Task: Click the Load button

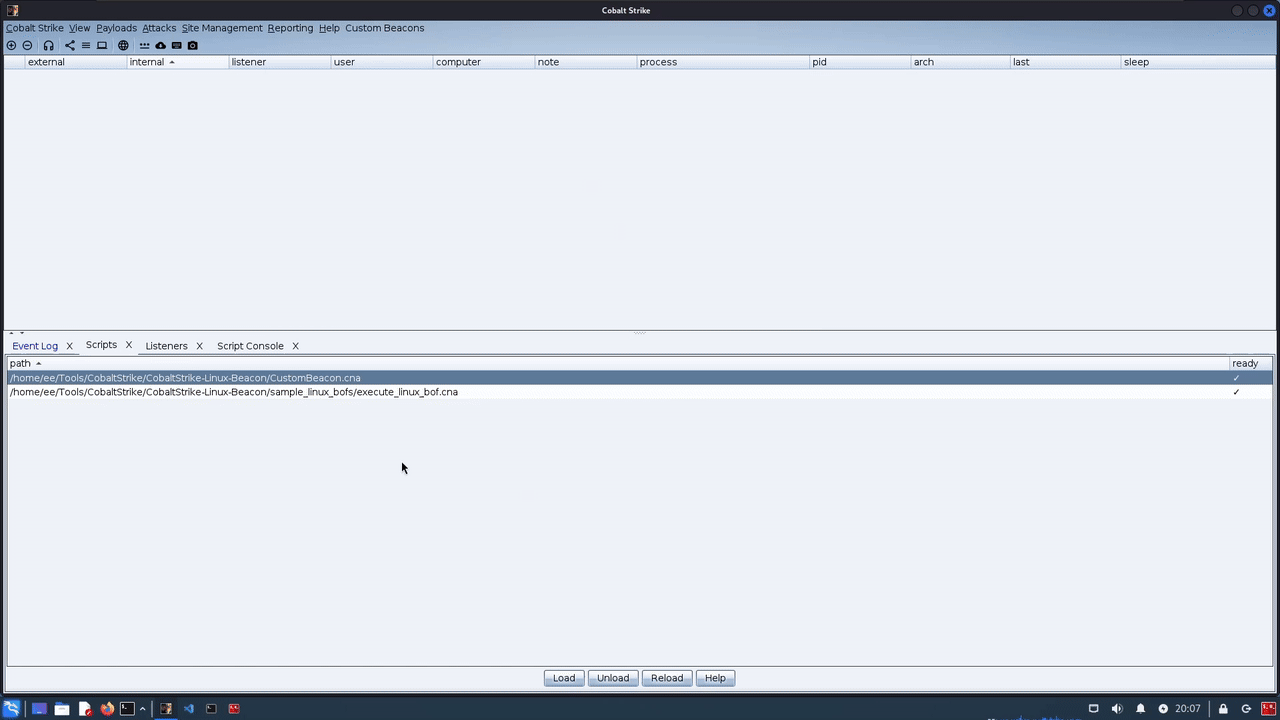Action: (564, 678)
